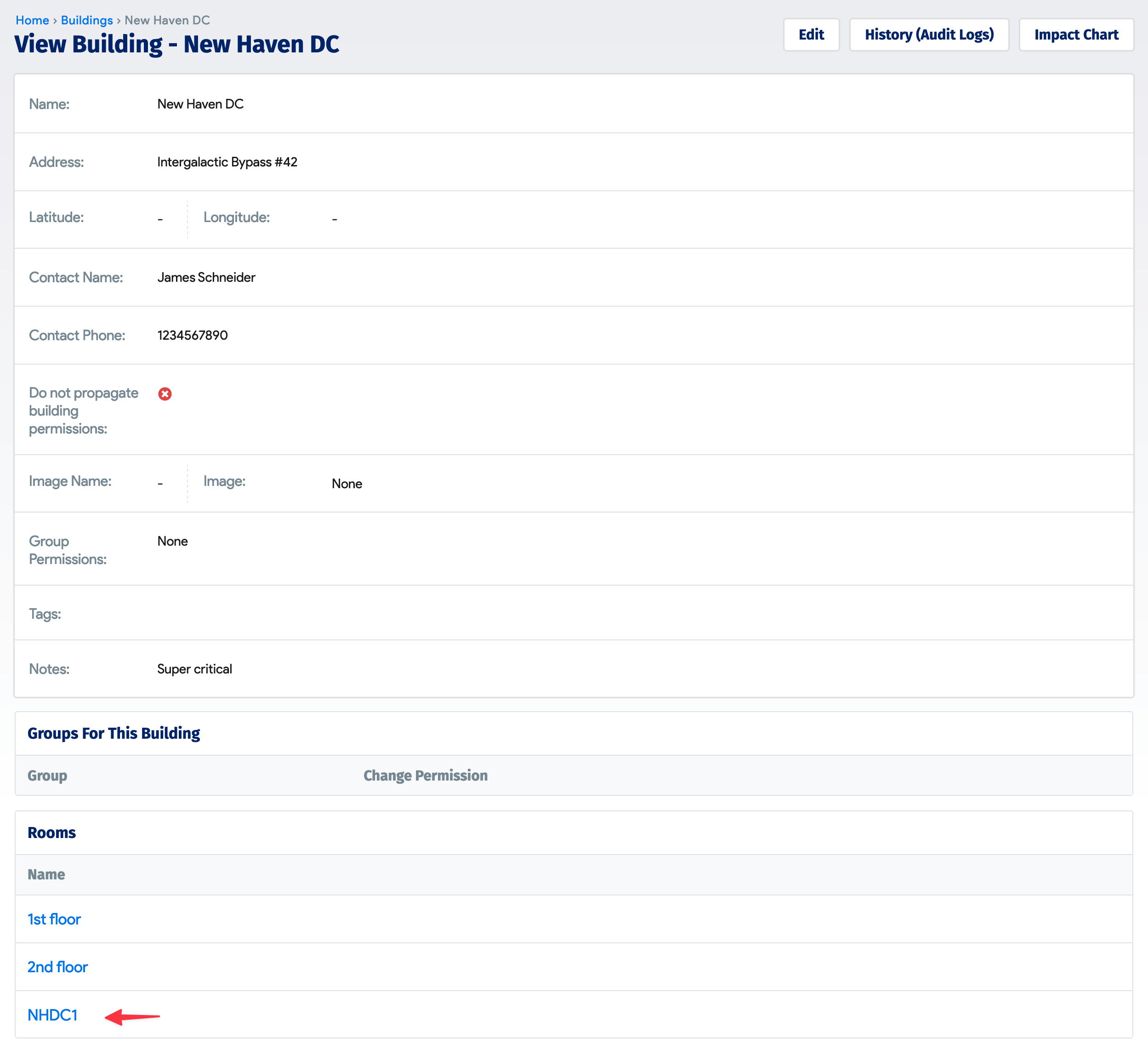Click the New Haven DC breadcrumb entry
The image size is (1148, 1049).
(167, 20)
